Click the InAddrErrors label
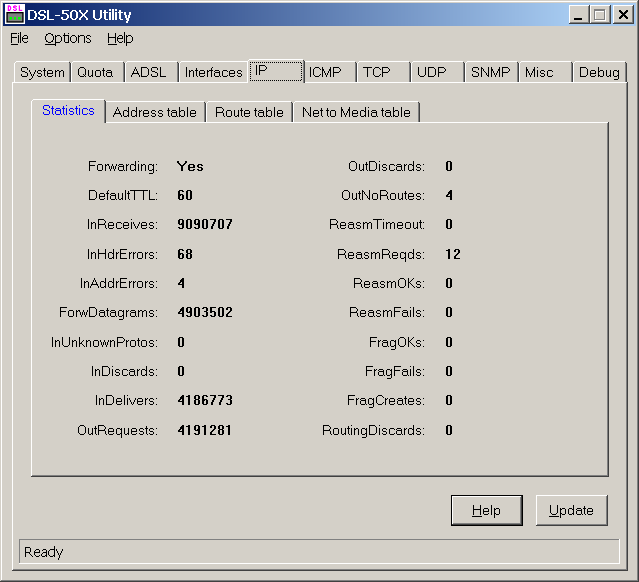 point(119,283)
